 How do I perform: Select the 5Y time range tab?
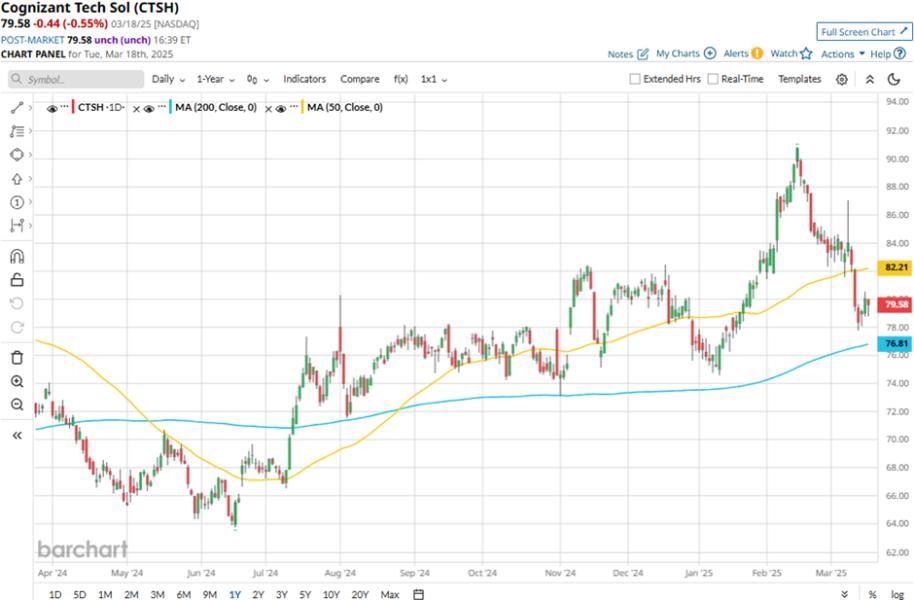coord(305,594)
